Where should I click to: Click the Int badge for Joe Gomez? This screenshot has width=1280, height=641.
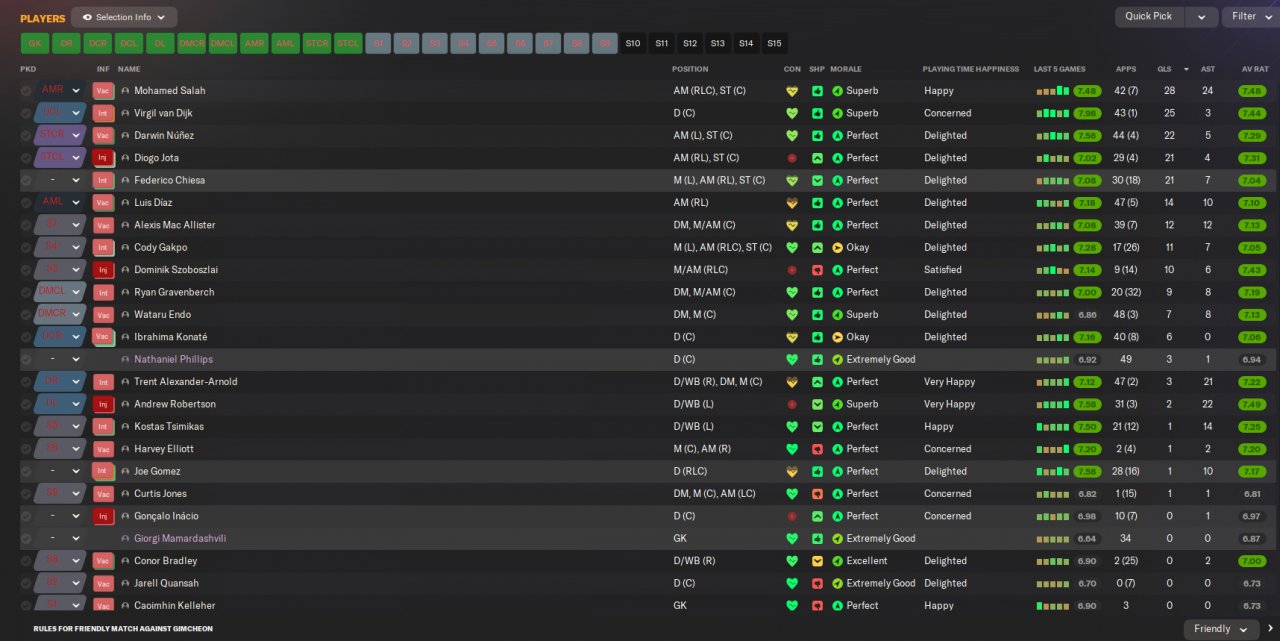[102, 471]
